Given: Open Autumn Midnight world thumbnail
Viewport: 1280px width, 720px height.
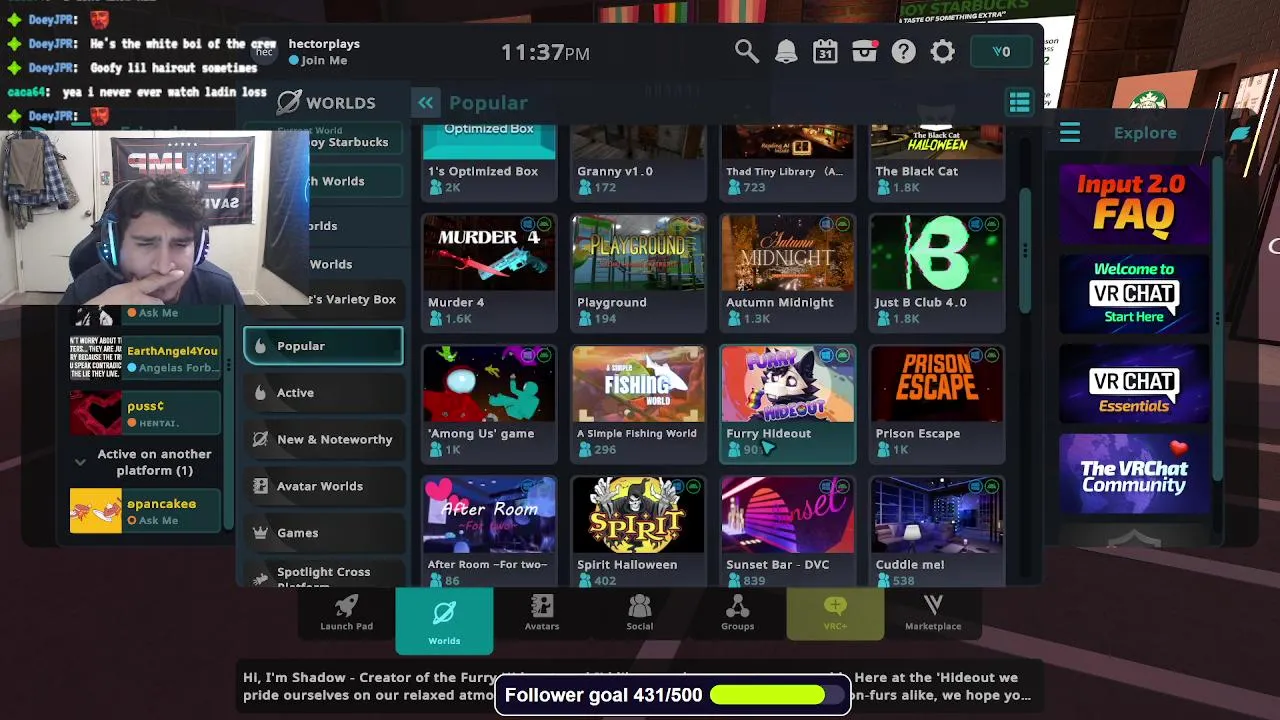Looking at the screenshot, I should [787, 253].
